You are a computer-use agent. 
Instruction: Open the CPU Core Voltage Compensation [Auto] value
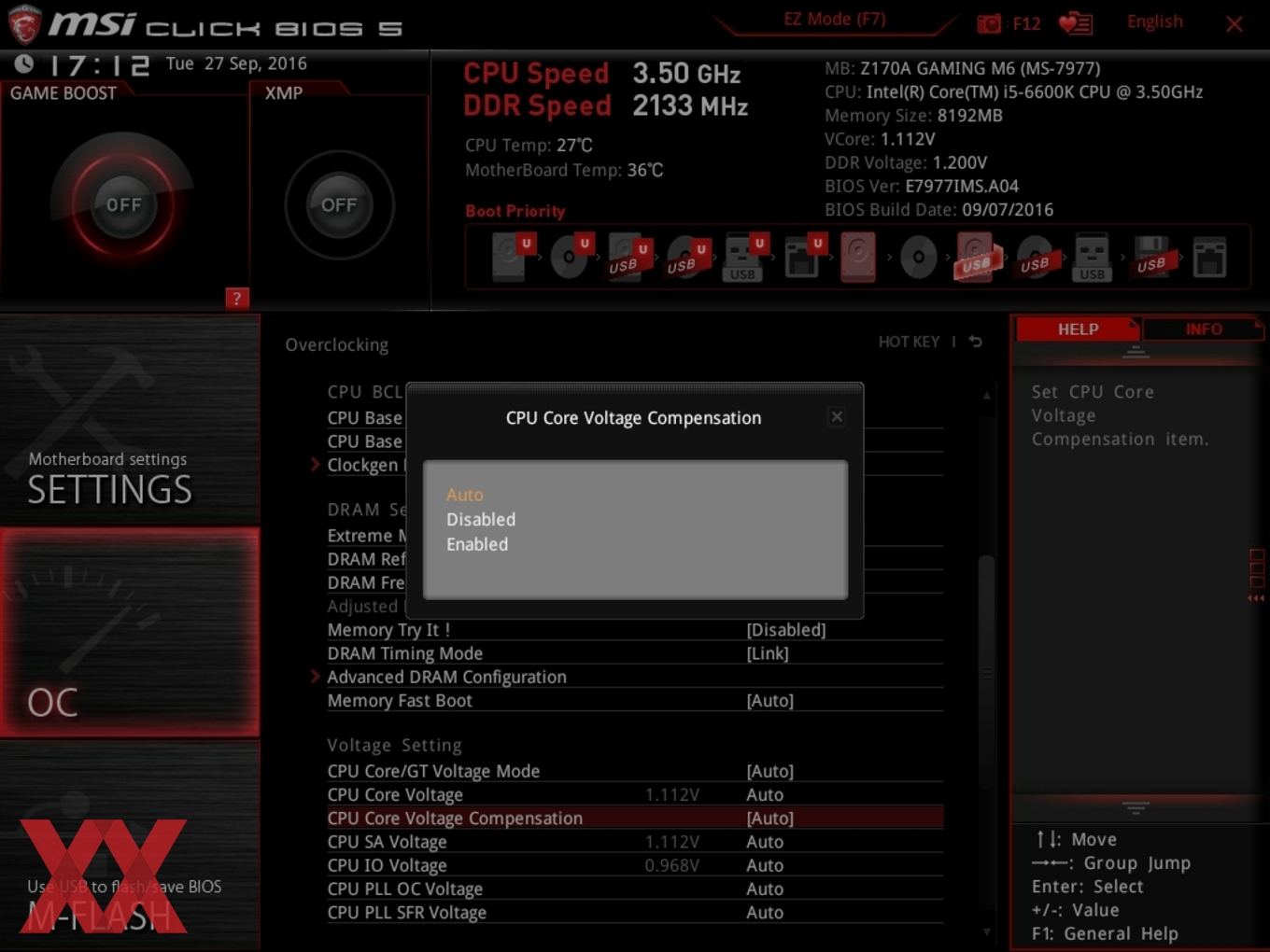click(769, 818)
